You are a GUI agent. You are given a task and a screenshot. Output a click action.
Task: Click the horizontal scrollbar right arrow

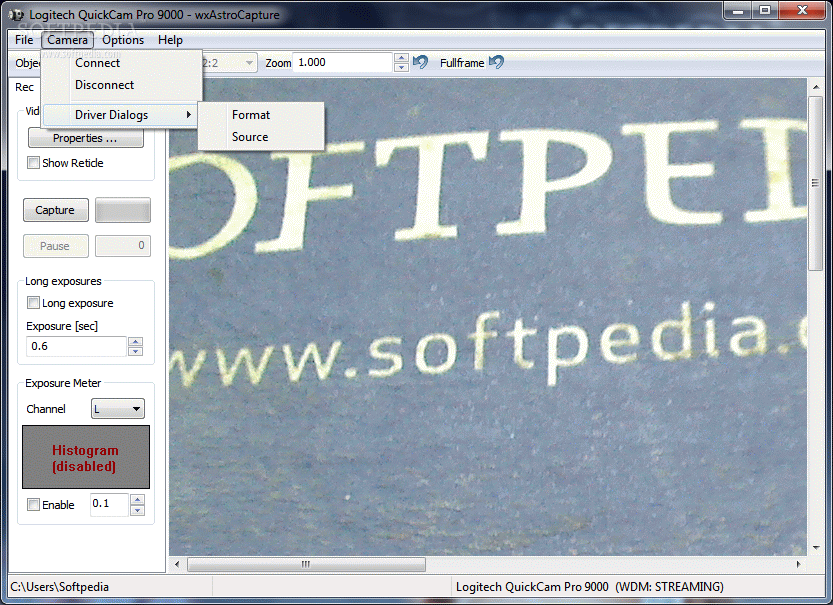pyautogui.click(x=799, y=564)
